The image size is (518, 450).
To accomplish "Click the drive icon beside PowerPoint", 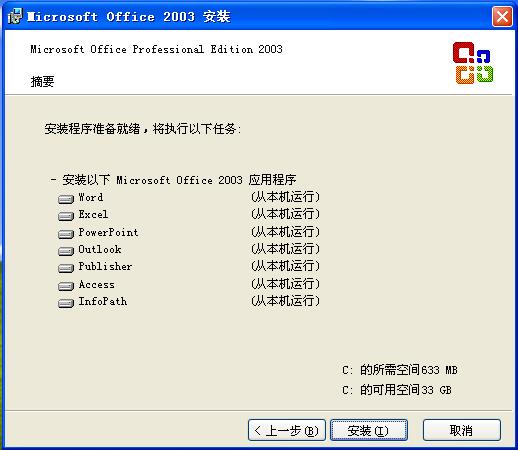I will 66,234.
